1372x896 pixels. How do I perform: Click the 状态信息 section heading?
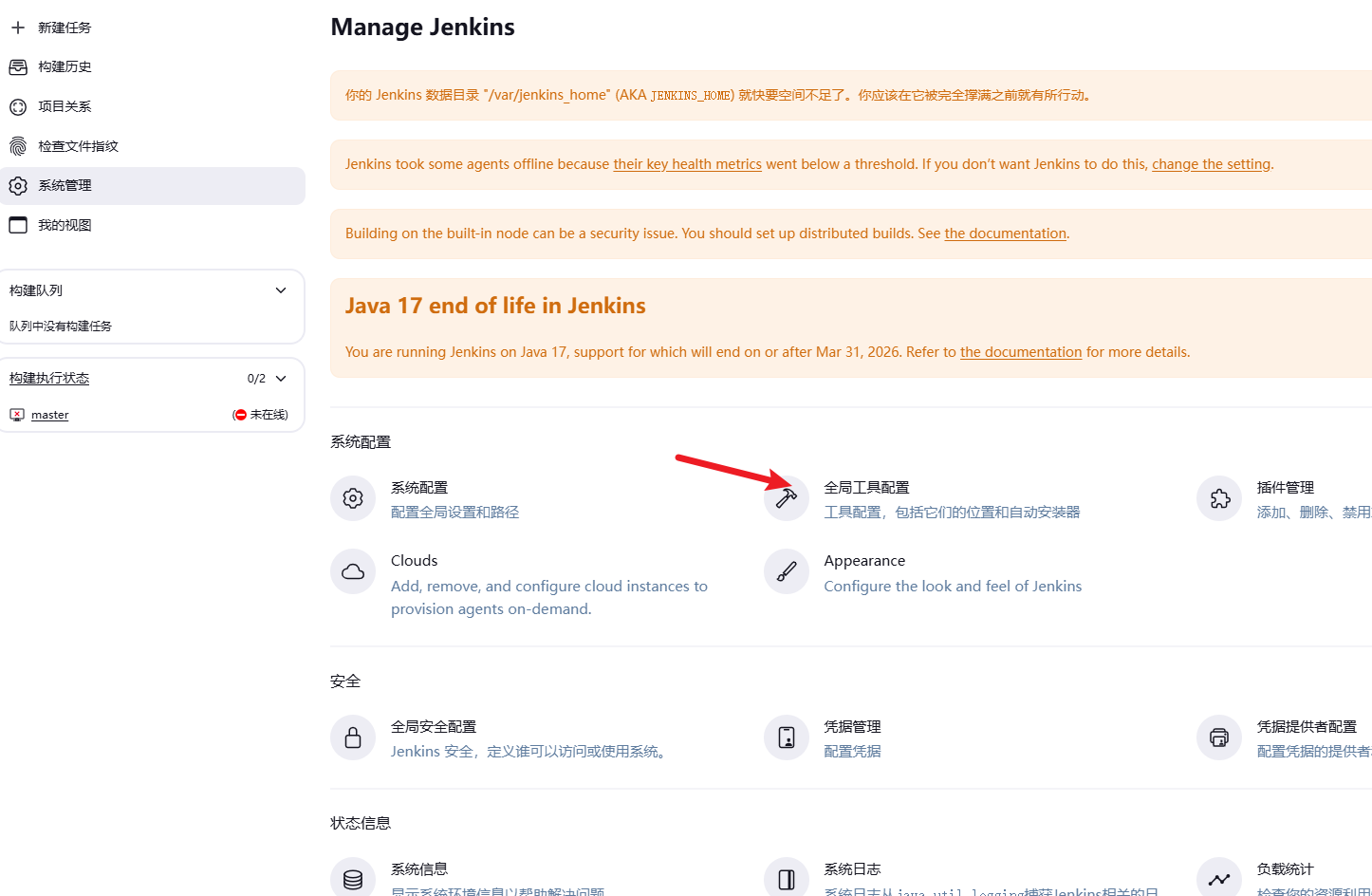pyautogui.click(x=361, y=824)
